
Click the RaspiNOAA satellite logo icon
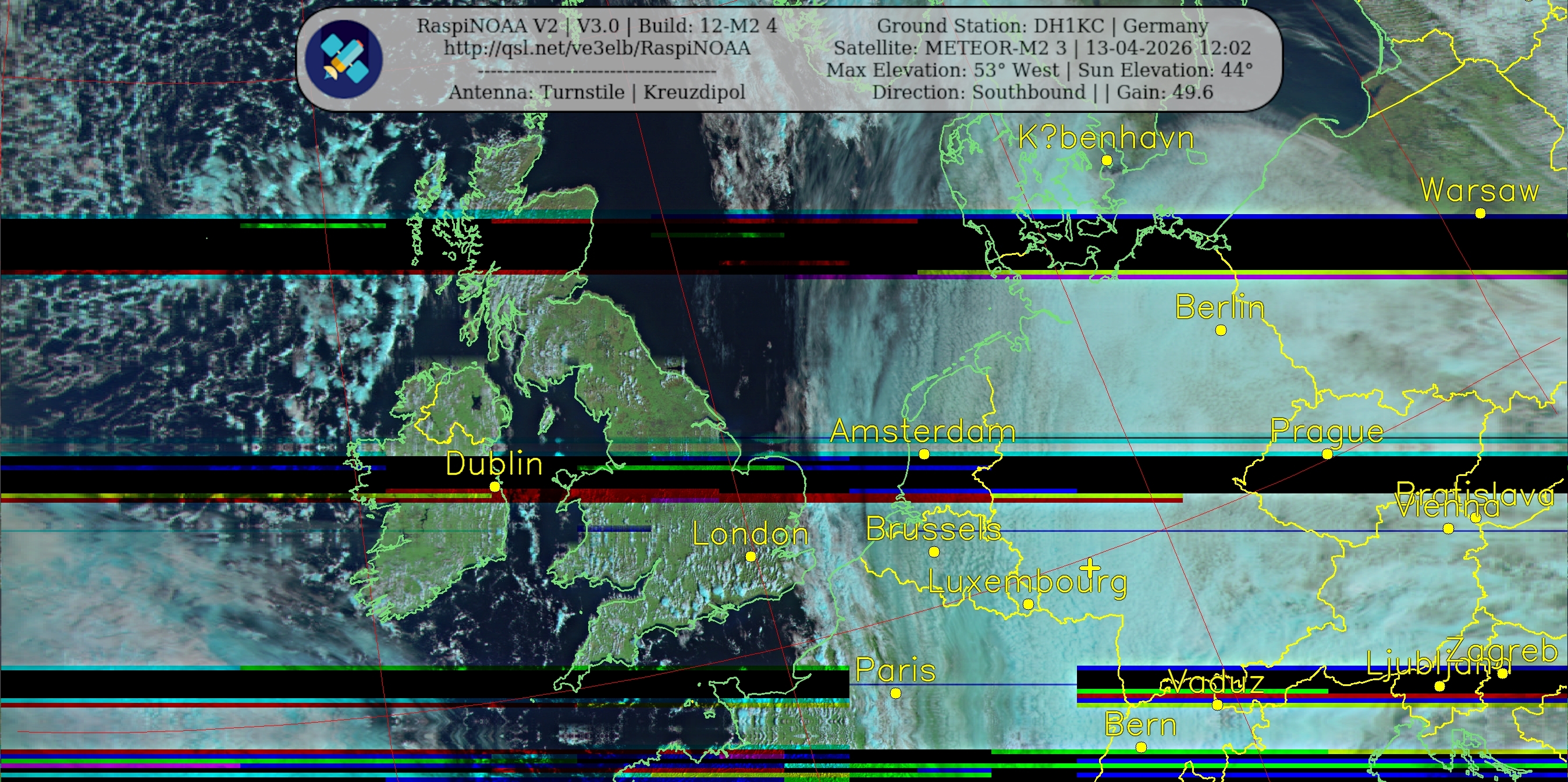click(344, 59)
